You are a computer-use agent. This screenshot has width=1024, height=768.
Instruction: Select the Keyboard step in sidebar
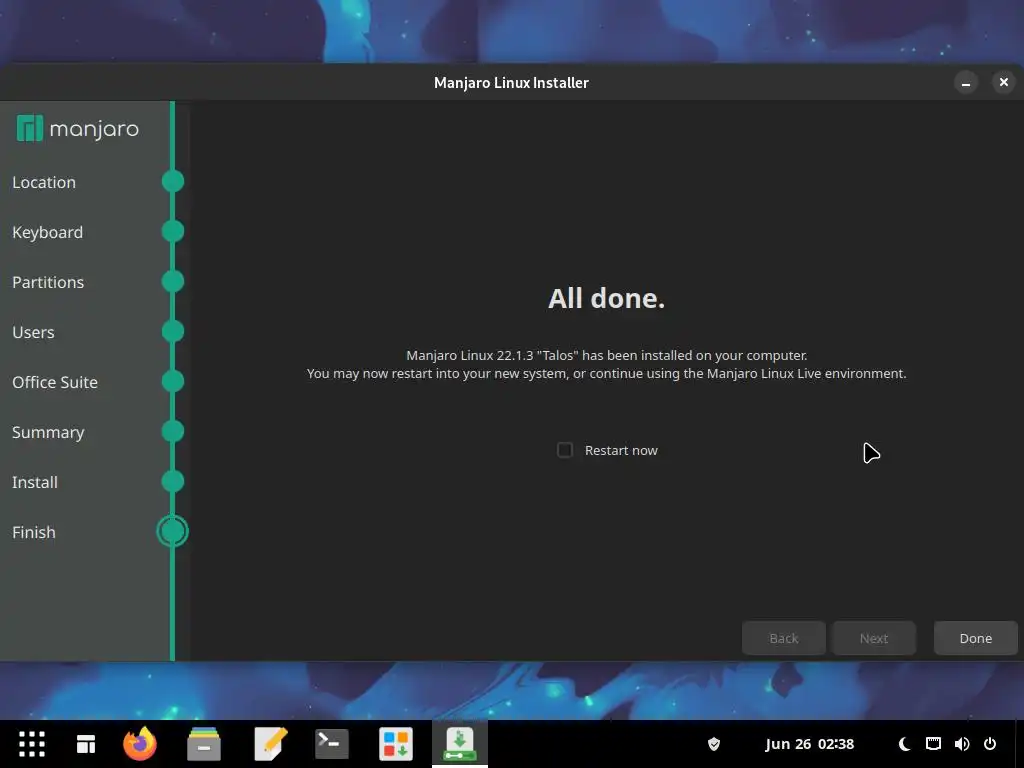47,232
